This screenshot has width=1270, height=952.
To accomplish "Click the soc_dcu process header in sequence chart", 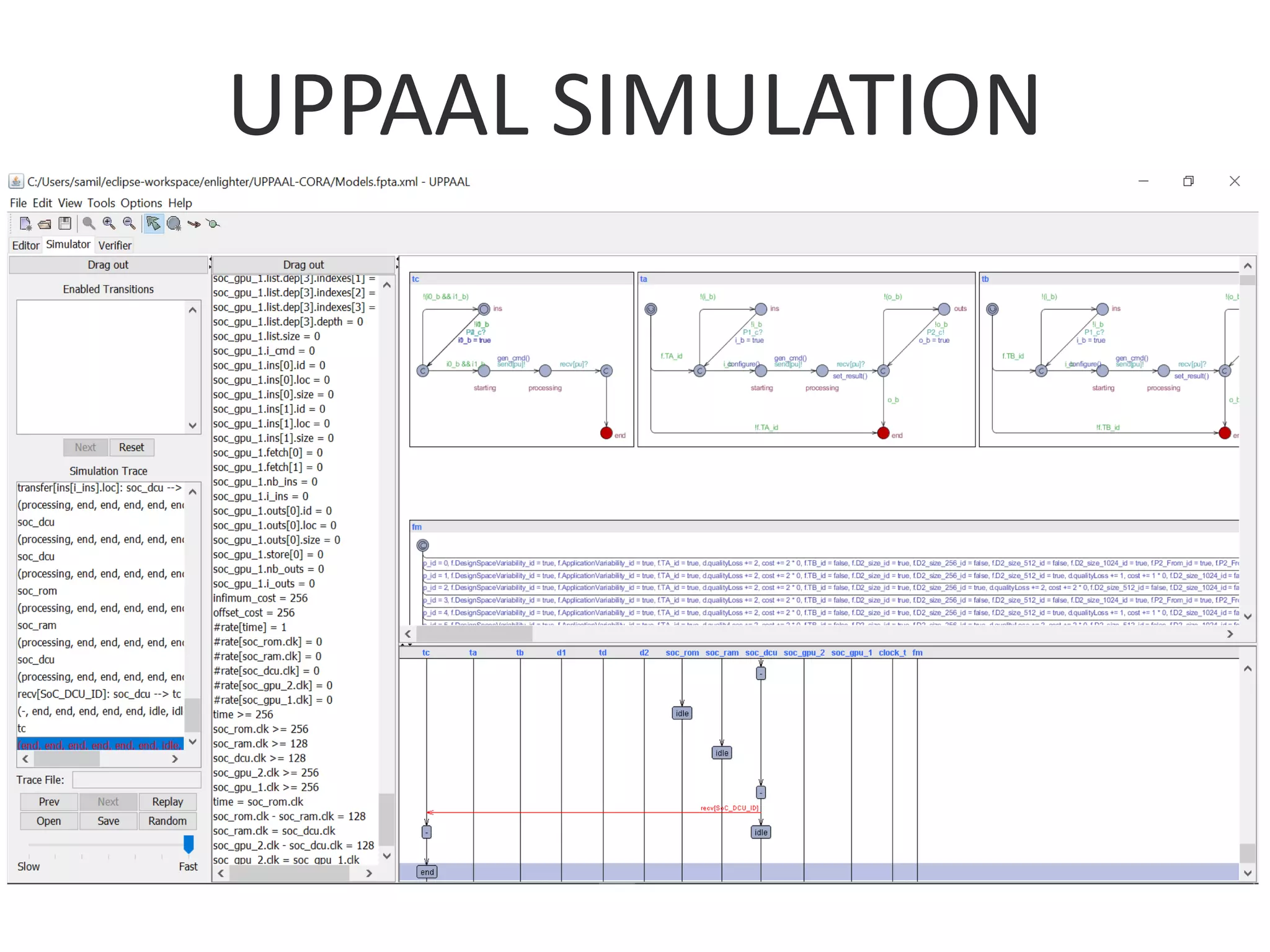I will click(761, 653).
